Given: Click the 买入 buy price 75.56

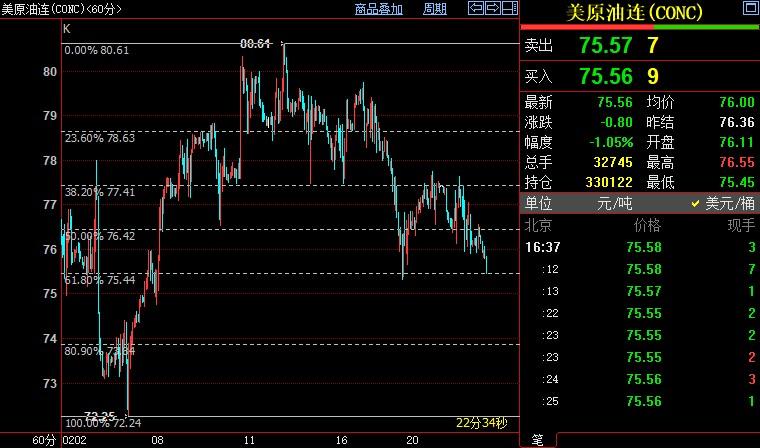Looking at the screenshot, I should pos(605,76).
